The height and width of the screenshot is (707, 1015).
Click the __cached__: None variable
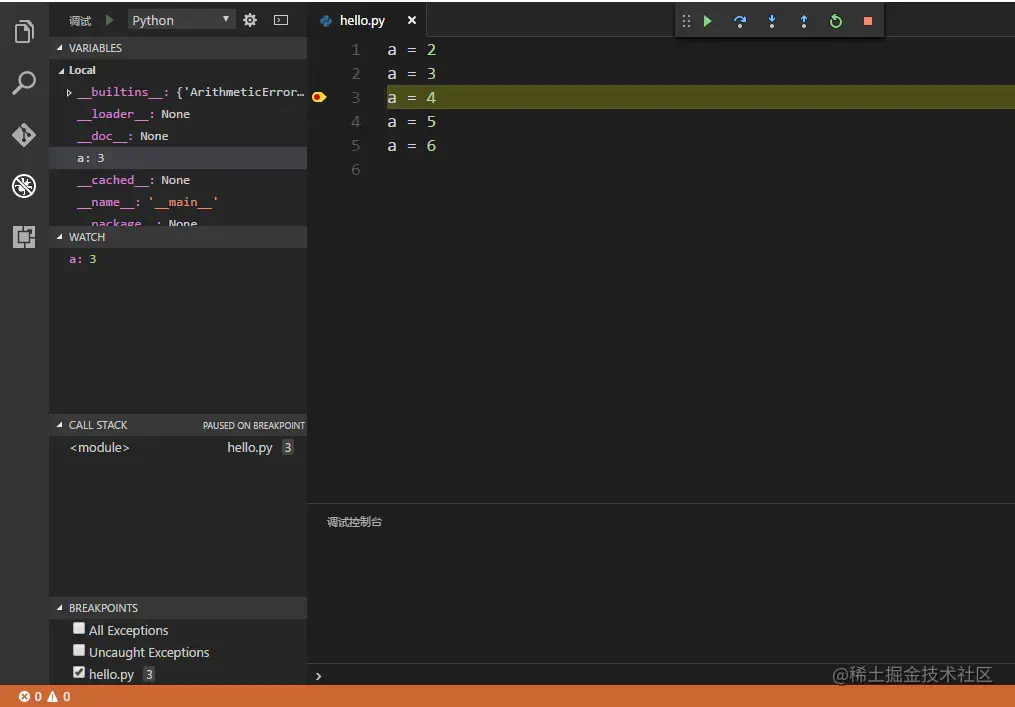pos(178,180)
